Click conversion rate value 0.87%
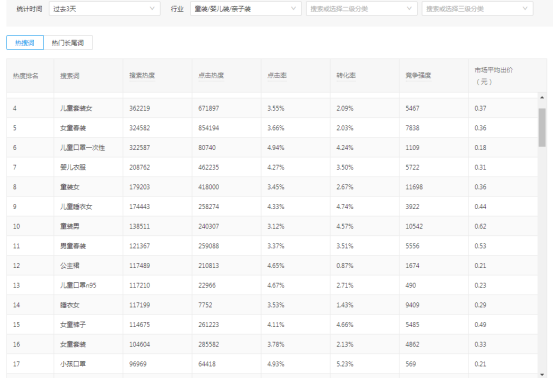 345,266
